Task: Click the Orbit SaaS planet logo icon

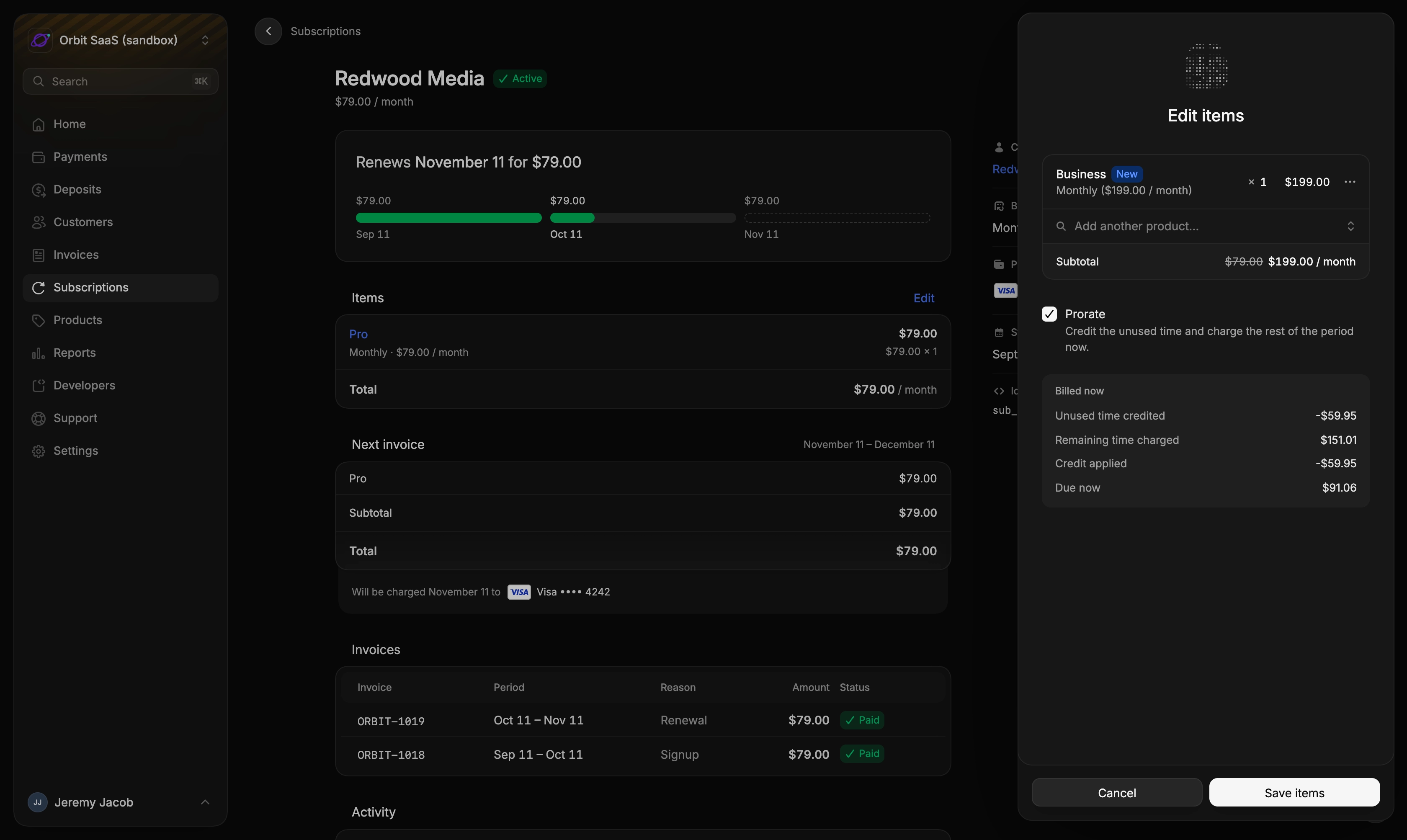Action: (40, 40)
